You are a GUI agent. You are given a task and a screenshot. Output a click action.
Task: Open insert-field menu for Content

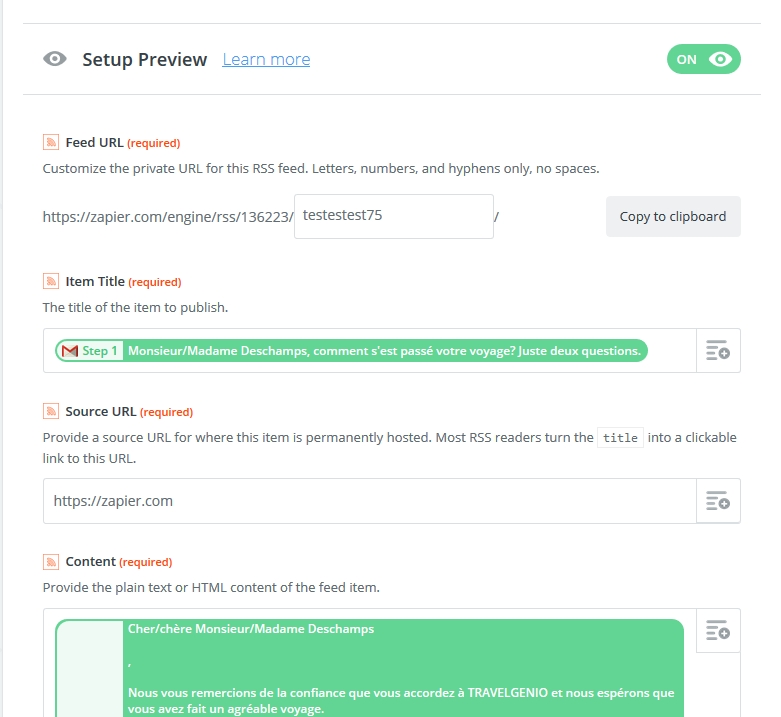(x=718, y=630)
